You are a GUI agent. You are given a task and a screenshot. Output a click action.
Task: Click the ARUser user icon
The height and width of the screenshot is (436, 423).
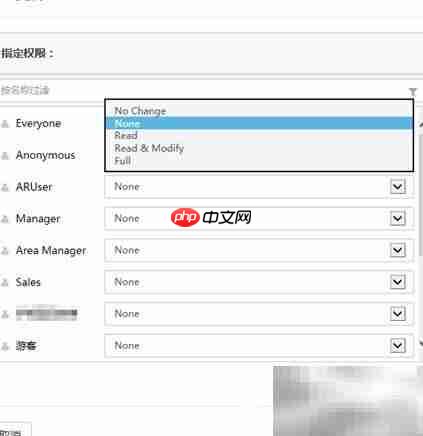point(5,187)
